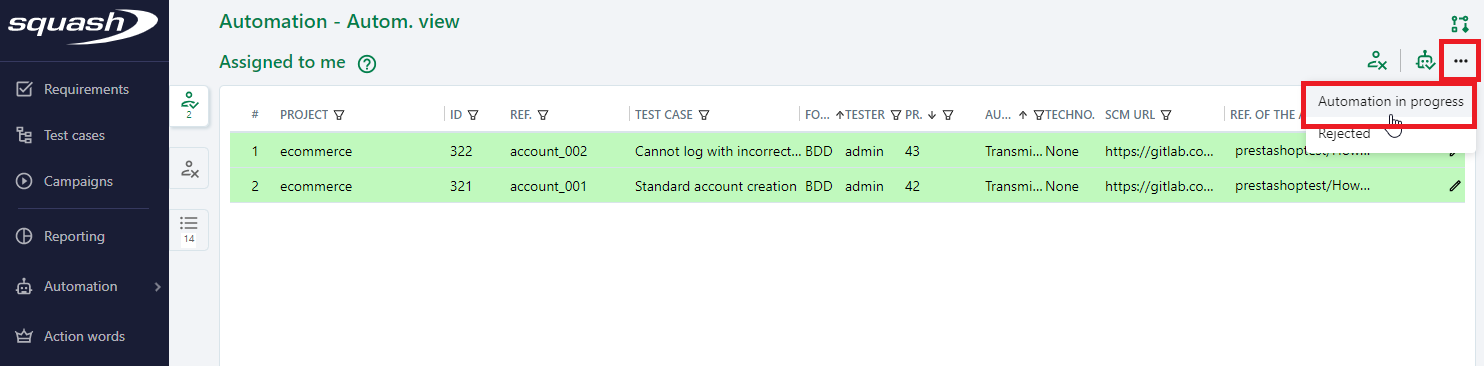Sort by the TEST CASE column header

[664, 115]
